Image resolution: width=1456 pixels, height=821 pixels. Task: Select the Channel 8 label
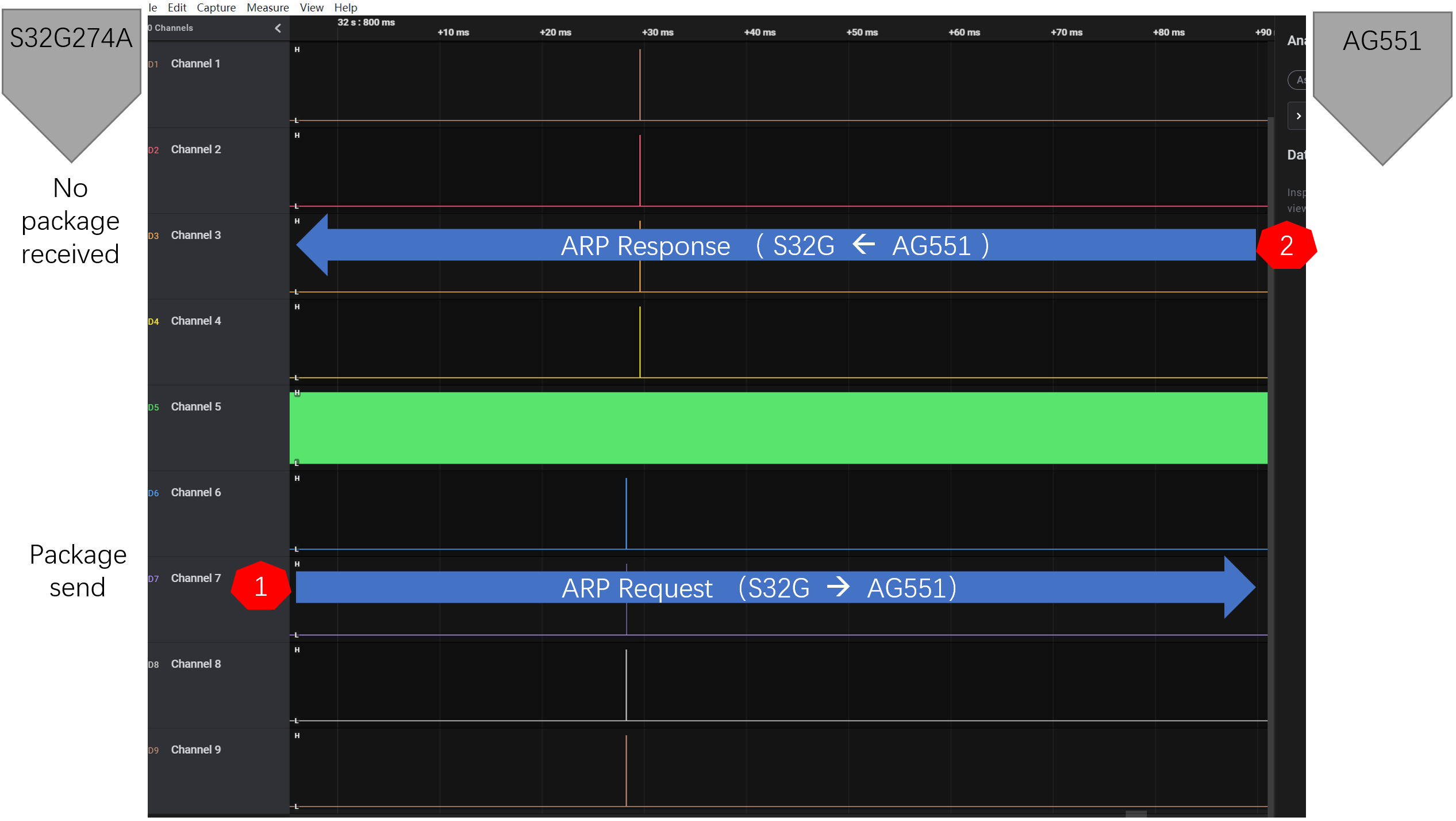point(195,664)
